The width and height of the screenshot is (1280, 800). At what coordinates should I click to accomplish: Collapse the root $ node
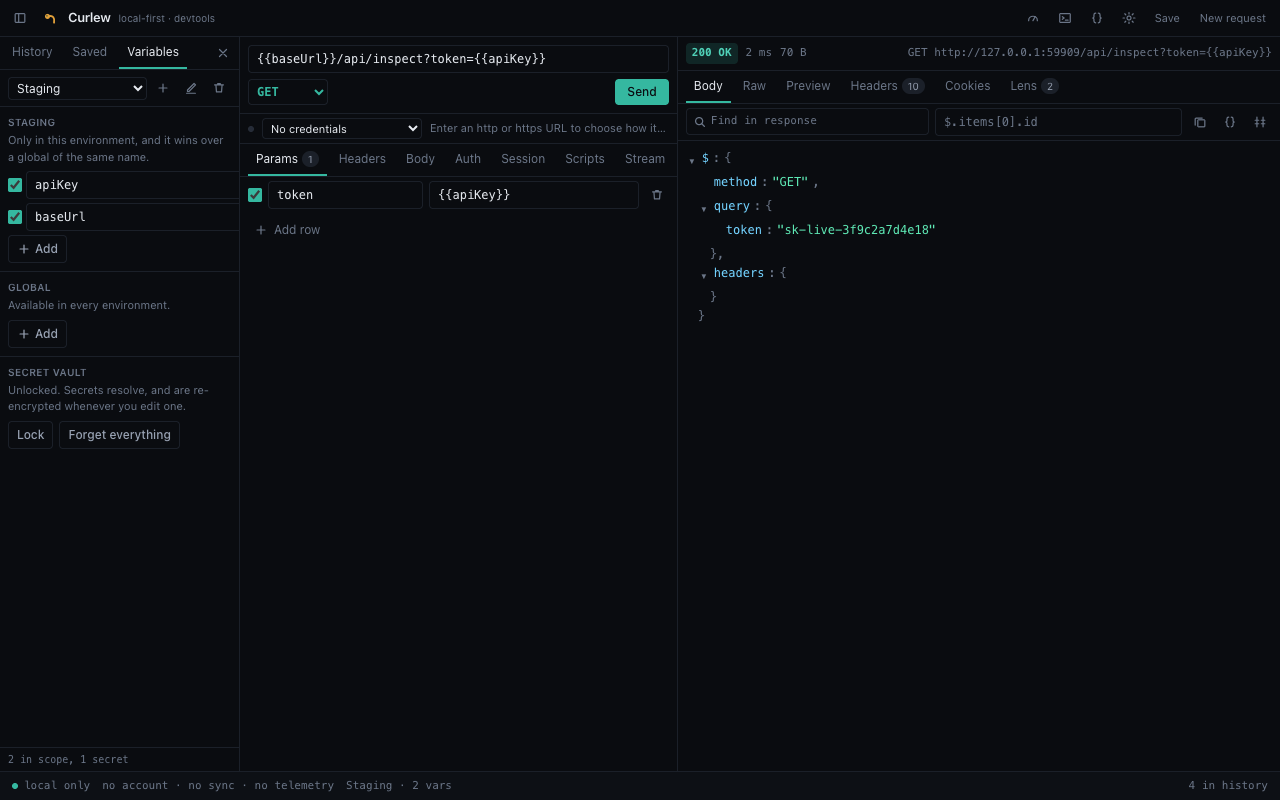[x=692, y=160]
